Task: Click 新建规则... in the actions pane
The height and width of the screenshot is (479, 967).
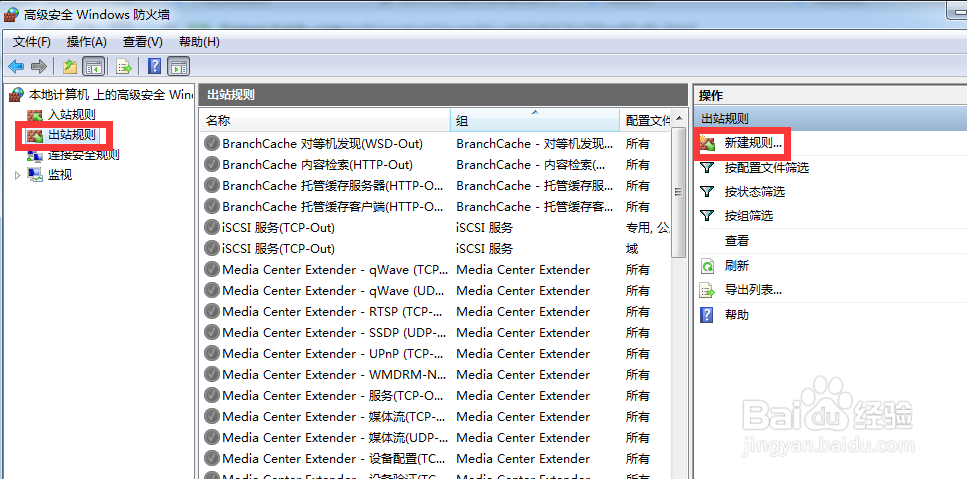Action: (x=753, y=143)
